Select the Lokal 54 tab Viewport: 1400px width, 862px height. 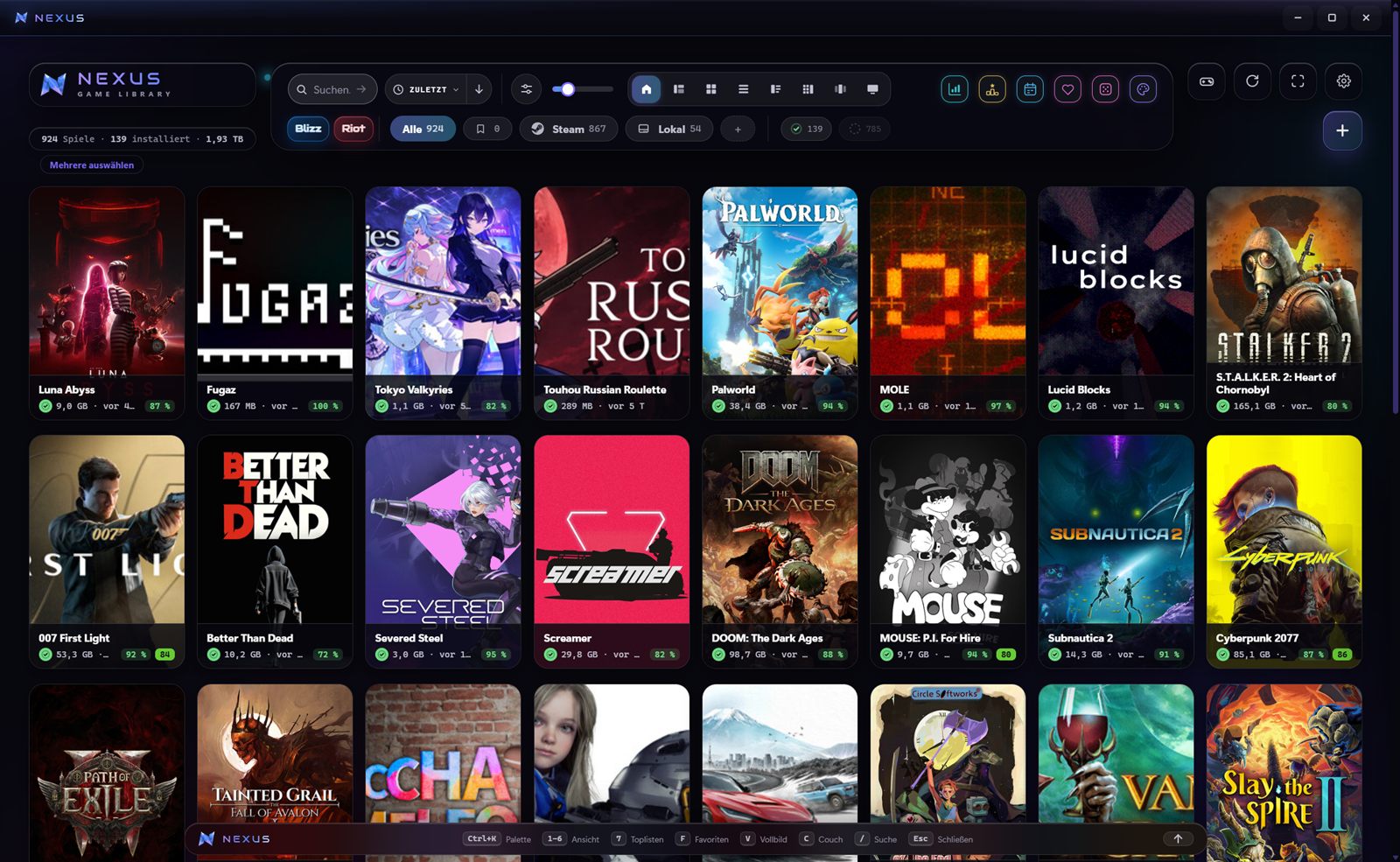click(x=669, y=129)
